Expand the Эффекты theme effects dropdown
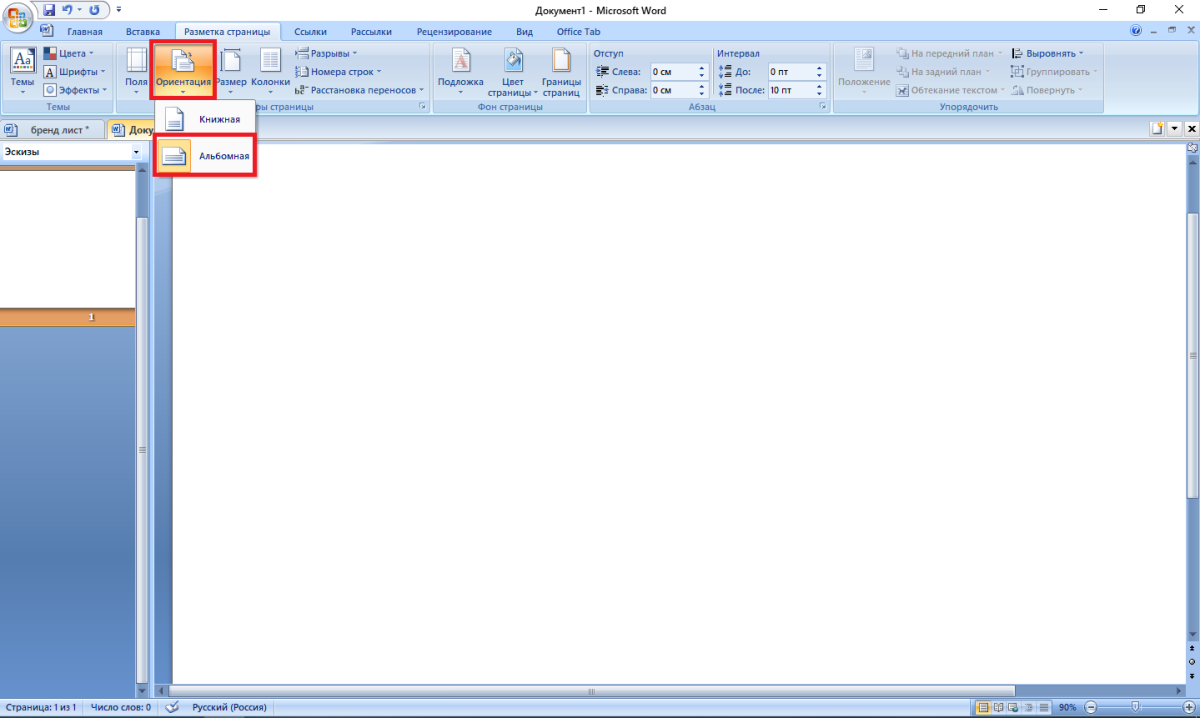The height and width of the screenshot is (718, 1200). (75, 90)
